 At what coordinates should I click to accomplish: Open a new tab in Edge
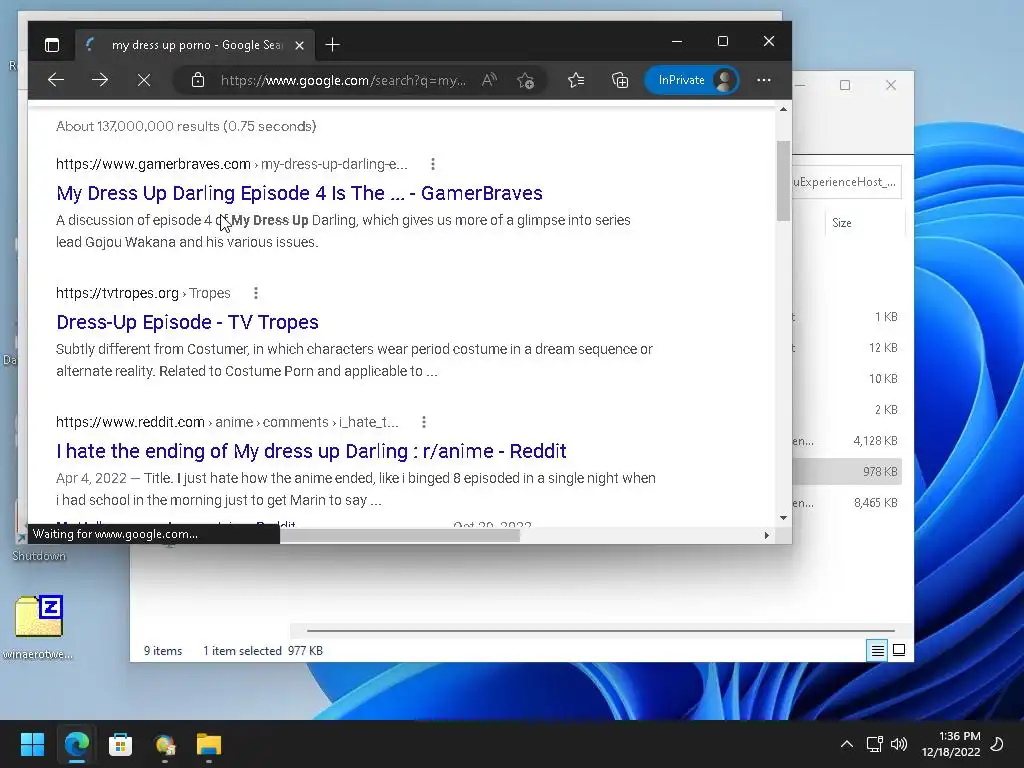[332, 45]
